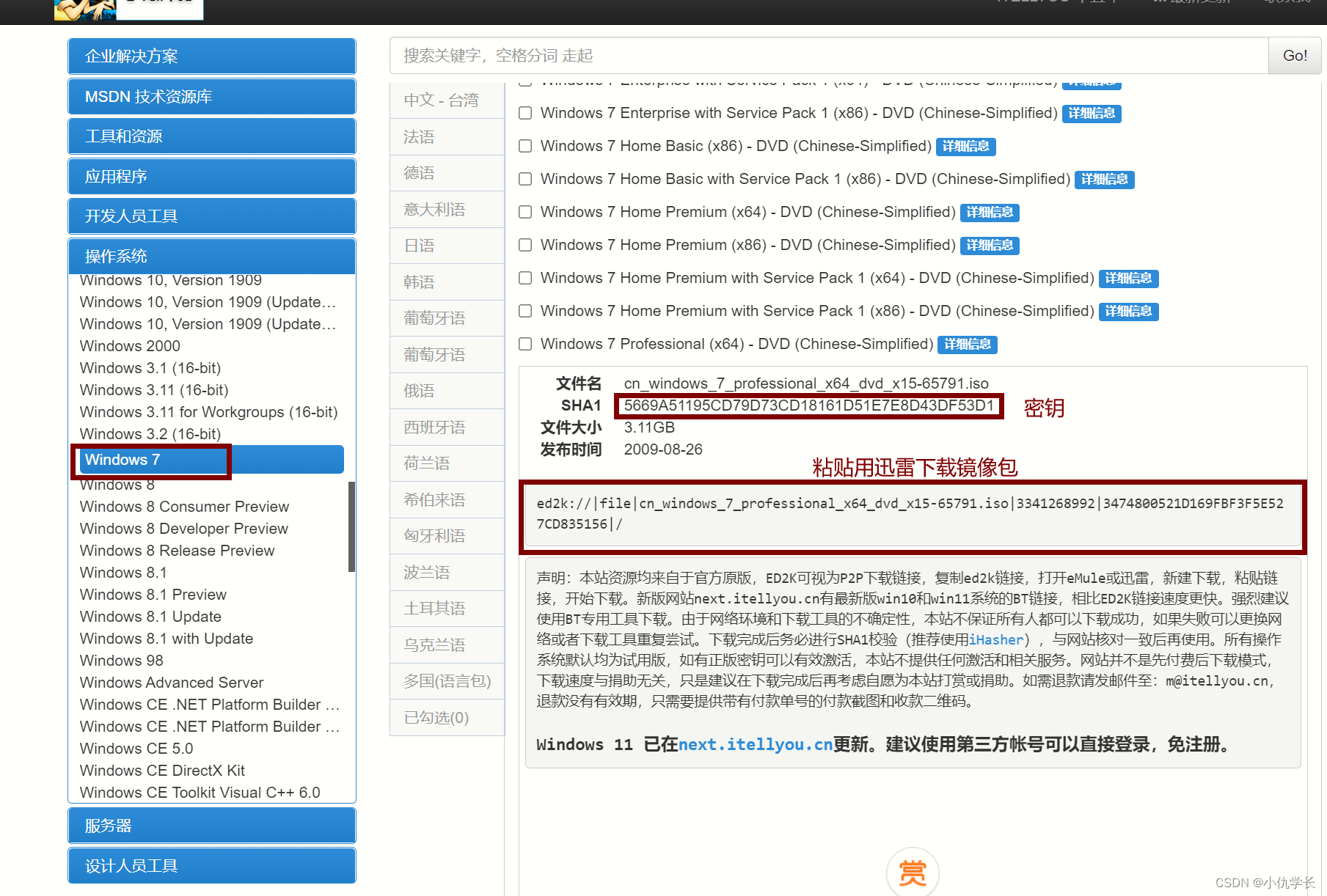Tick Home Premium with Service Pack 1 (x64) checkbox
This screenshot has width=1327, height=896.
tap(525, 278)
